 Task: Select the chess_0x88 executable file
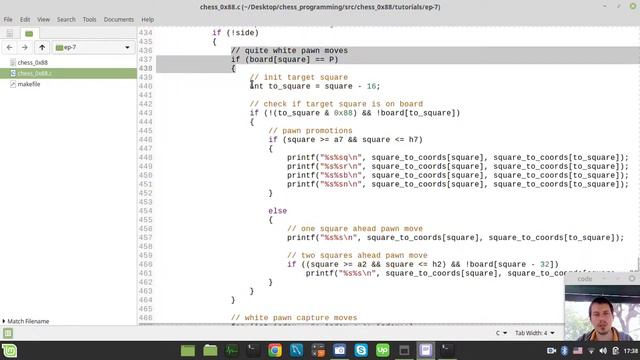coord(32,62)
